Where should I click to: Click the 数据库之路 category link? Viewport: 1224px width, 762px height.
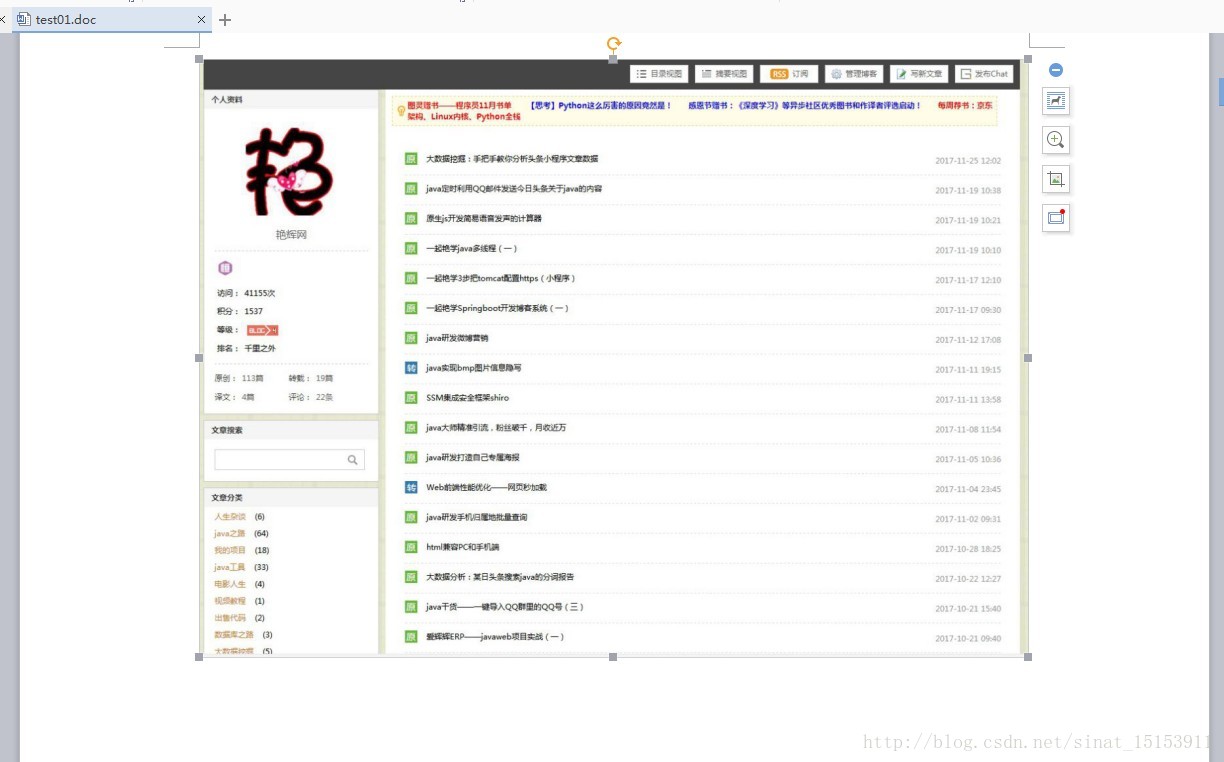tap(234, 635)
